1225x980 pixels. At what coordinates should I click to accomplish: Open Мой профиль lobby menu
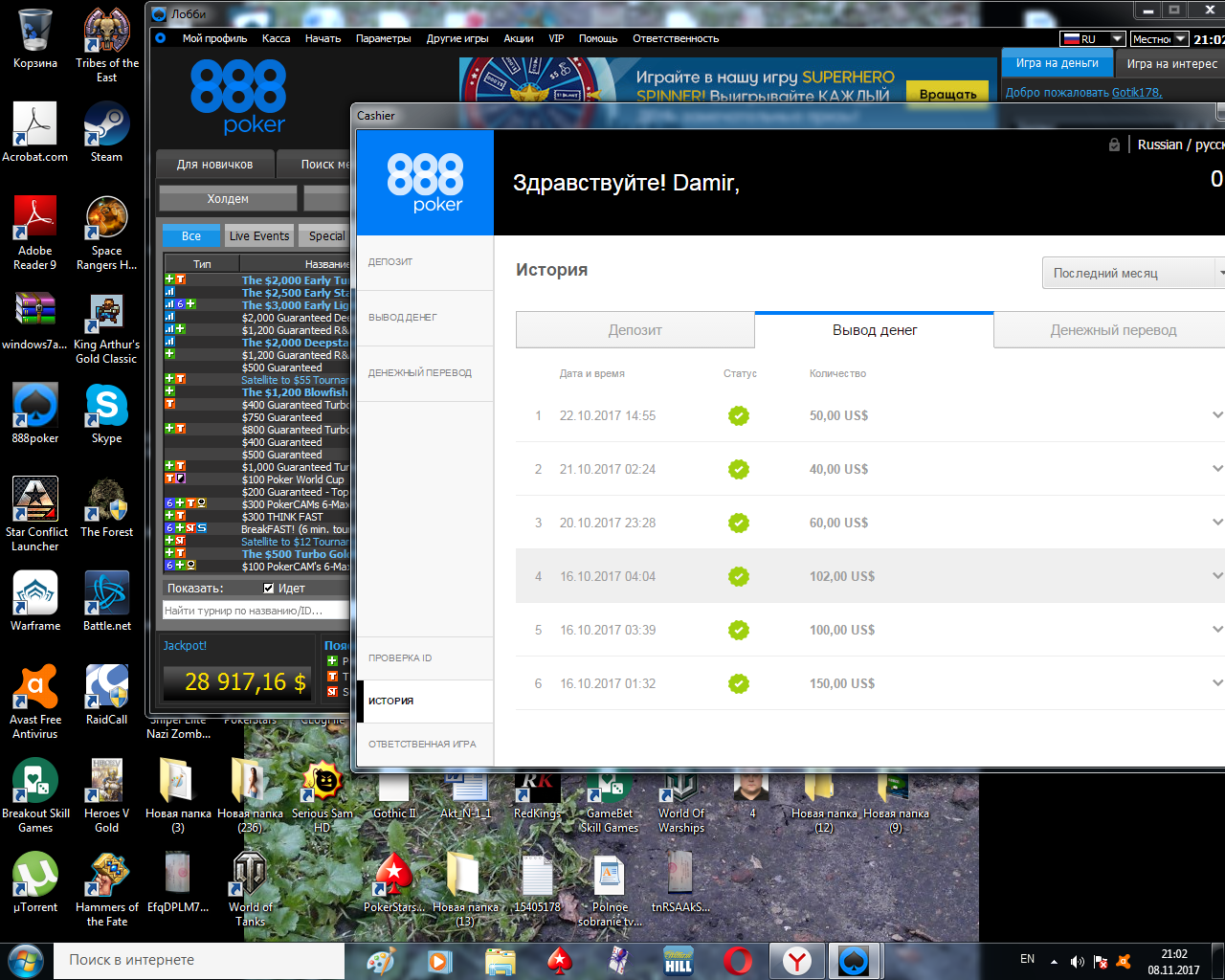tap(214, 38)
